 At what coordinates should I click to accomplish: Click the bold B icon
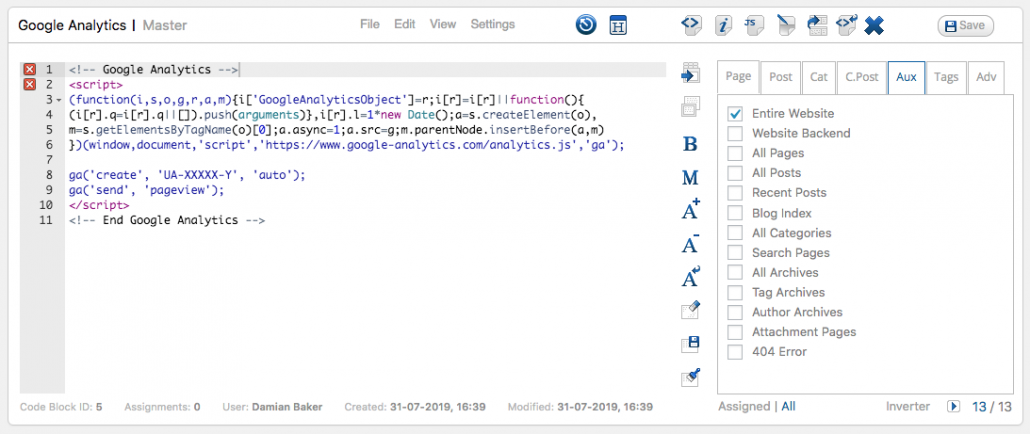tap(690, 144)
